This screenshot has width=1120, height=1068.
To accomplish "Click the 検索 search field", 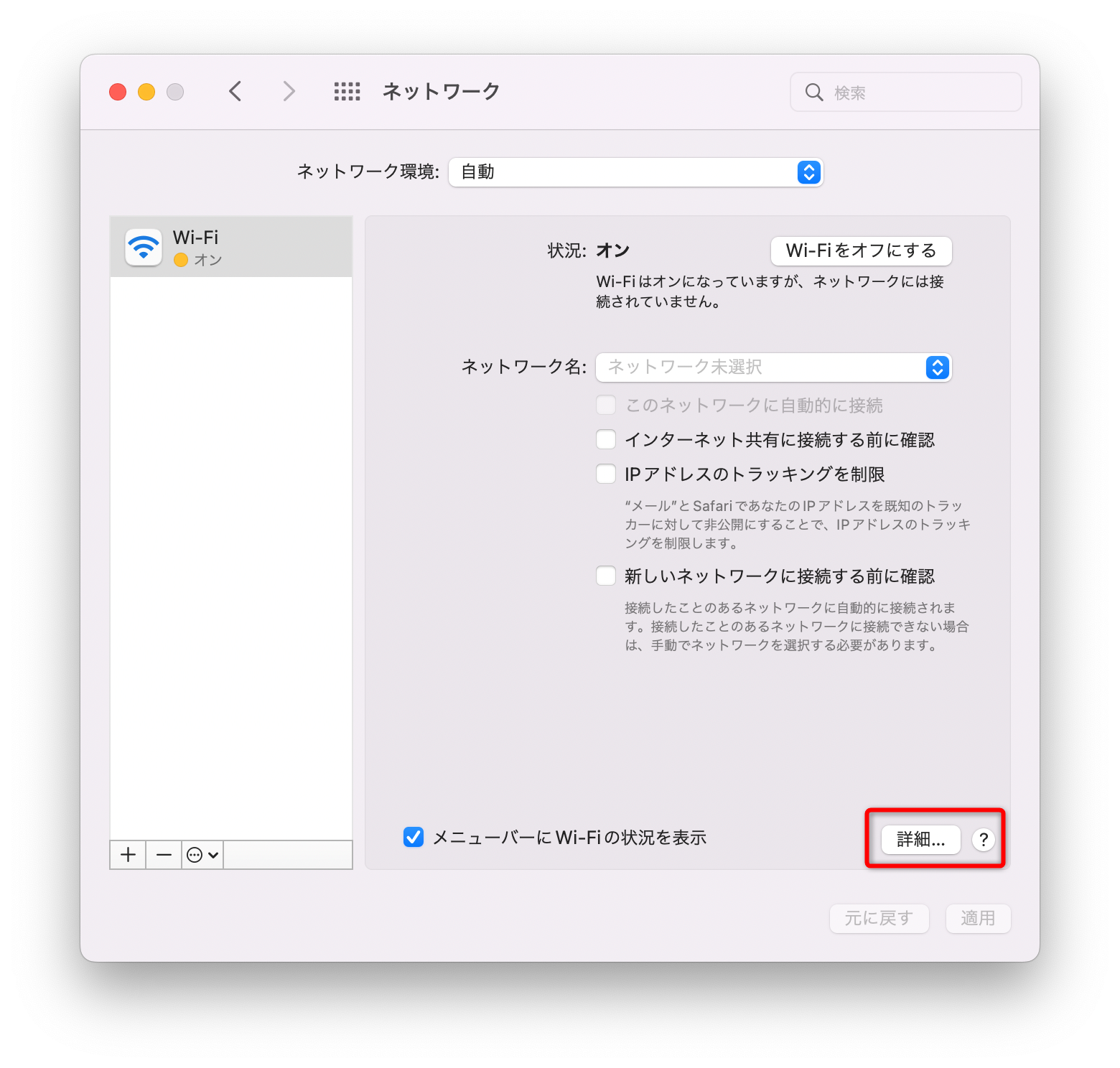I will [x=905, y=92].
